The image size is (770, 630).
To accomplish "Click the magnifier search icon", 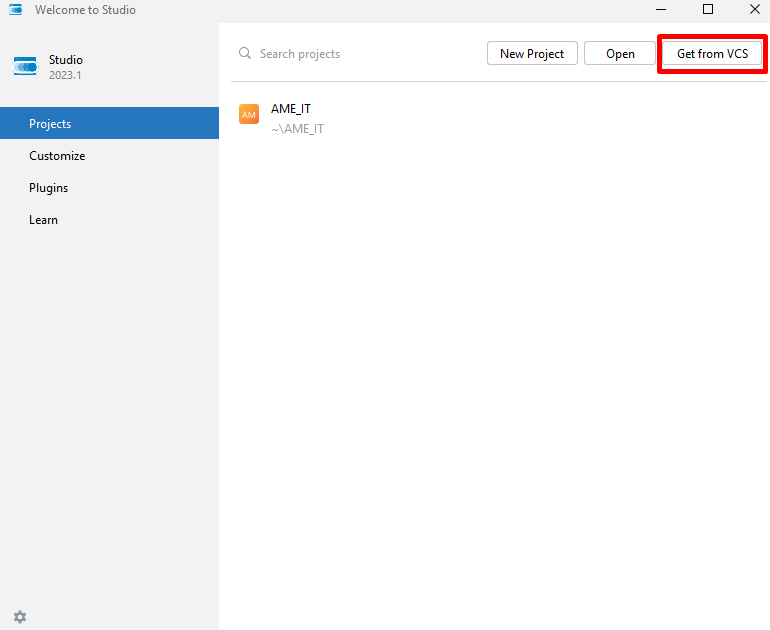I will (x=245, y=54).
